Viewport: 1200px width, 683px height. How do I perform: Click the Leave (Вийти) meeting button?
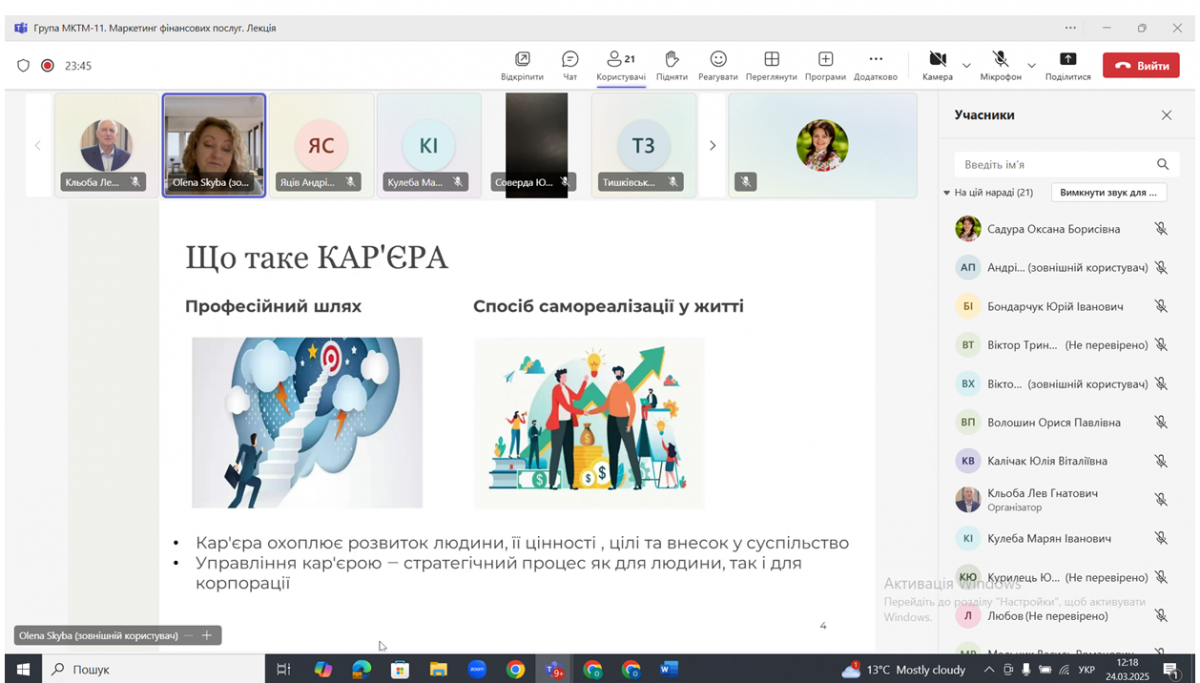pyautogui.click(x=1141, y=66)
